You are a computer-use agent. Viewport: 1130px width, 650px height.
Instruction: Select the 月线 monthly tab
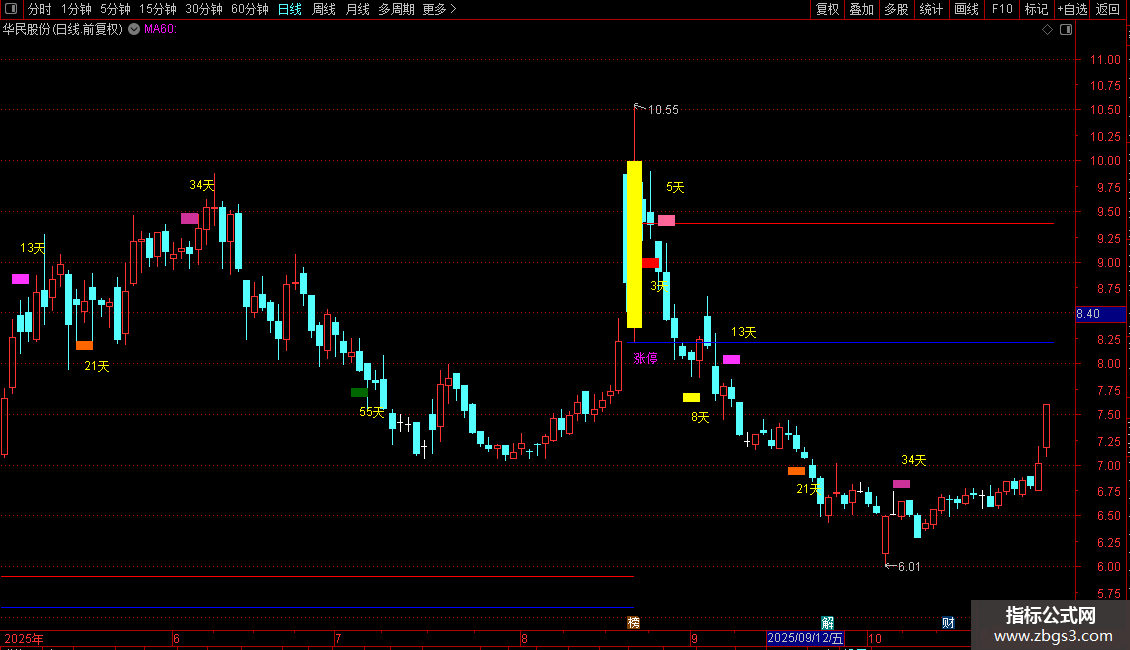tap(357, 9)
